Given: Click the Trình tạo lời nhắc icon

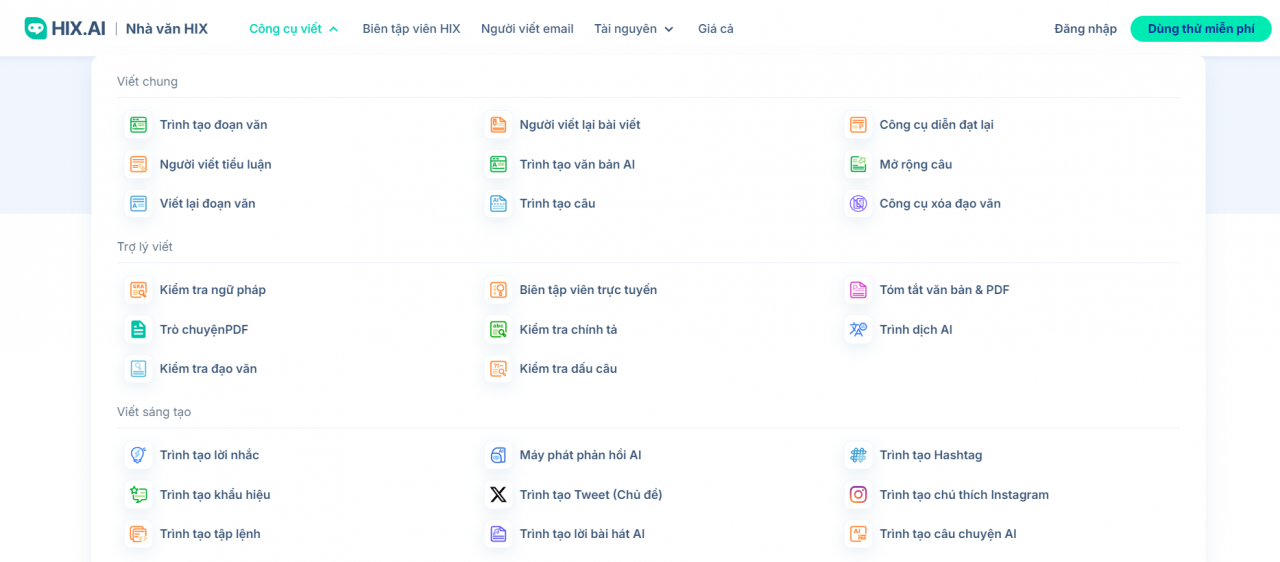Looking at the screenshot, I should [138, 455].
